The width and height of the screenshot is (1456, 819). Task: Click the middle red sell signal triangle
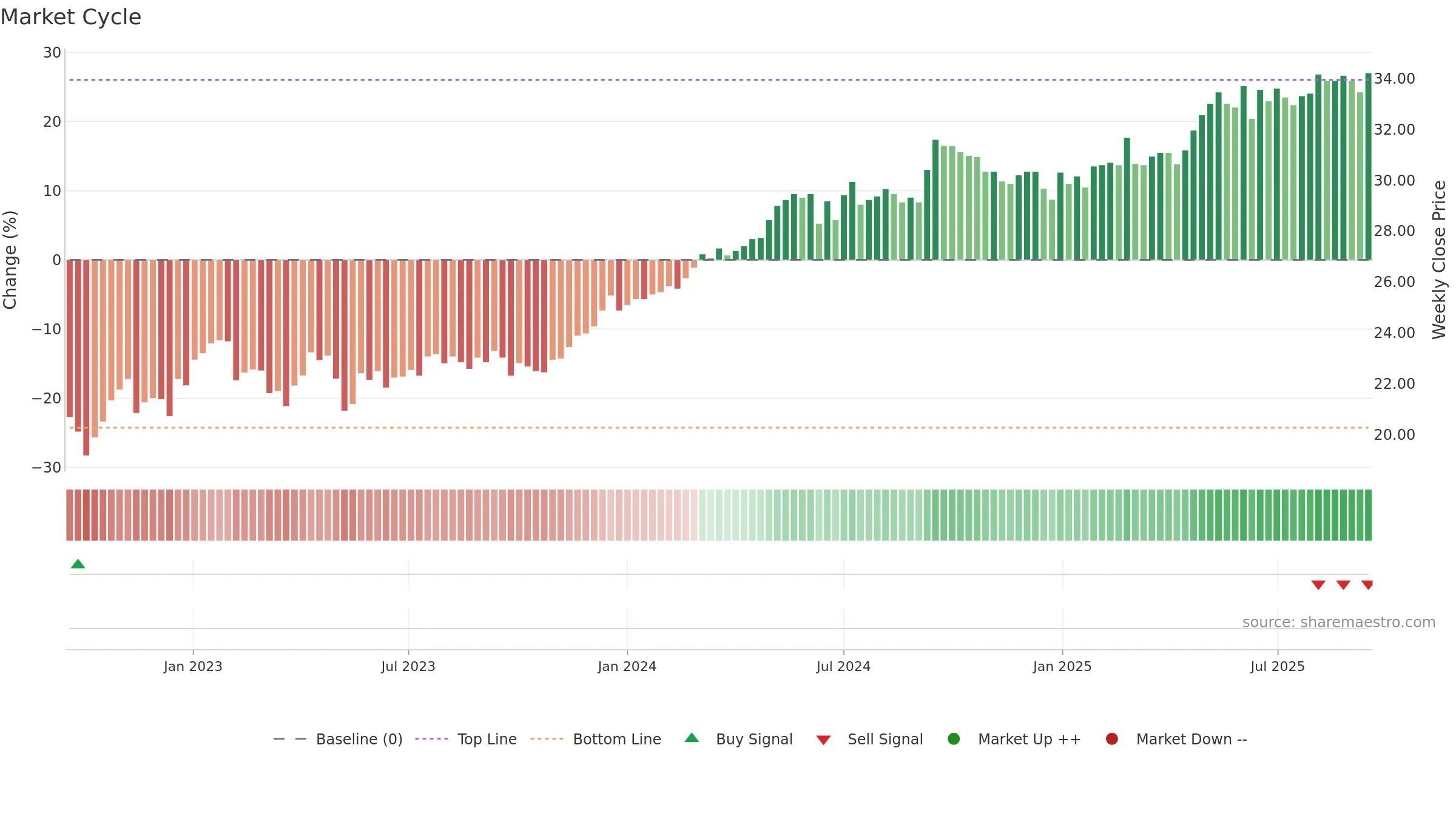coord(1343,585)
